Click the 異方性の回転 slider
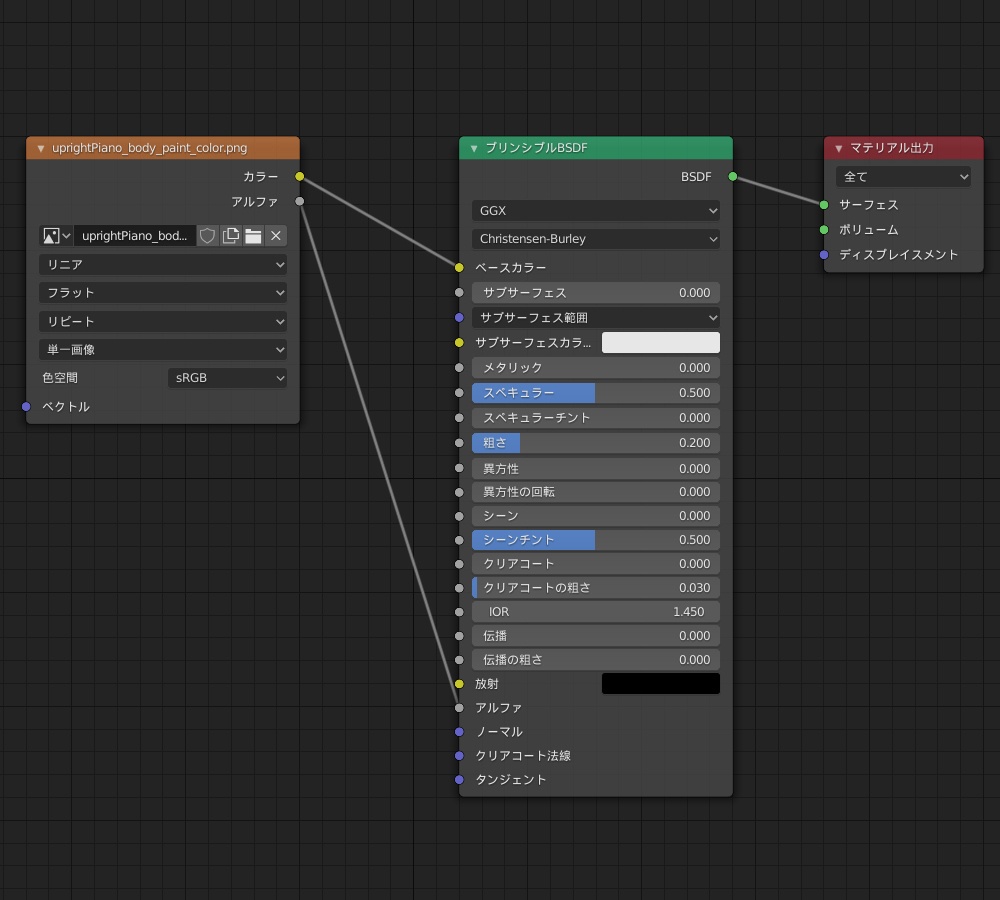 coord(596,492)
